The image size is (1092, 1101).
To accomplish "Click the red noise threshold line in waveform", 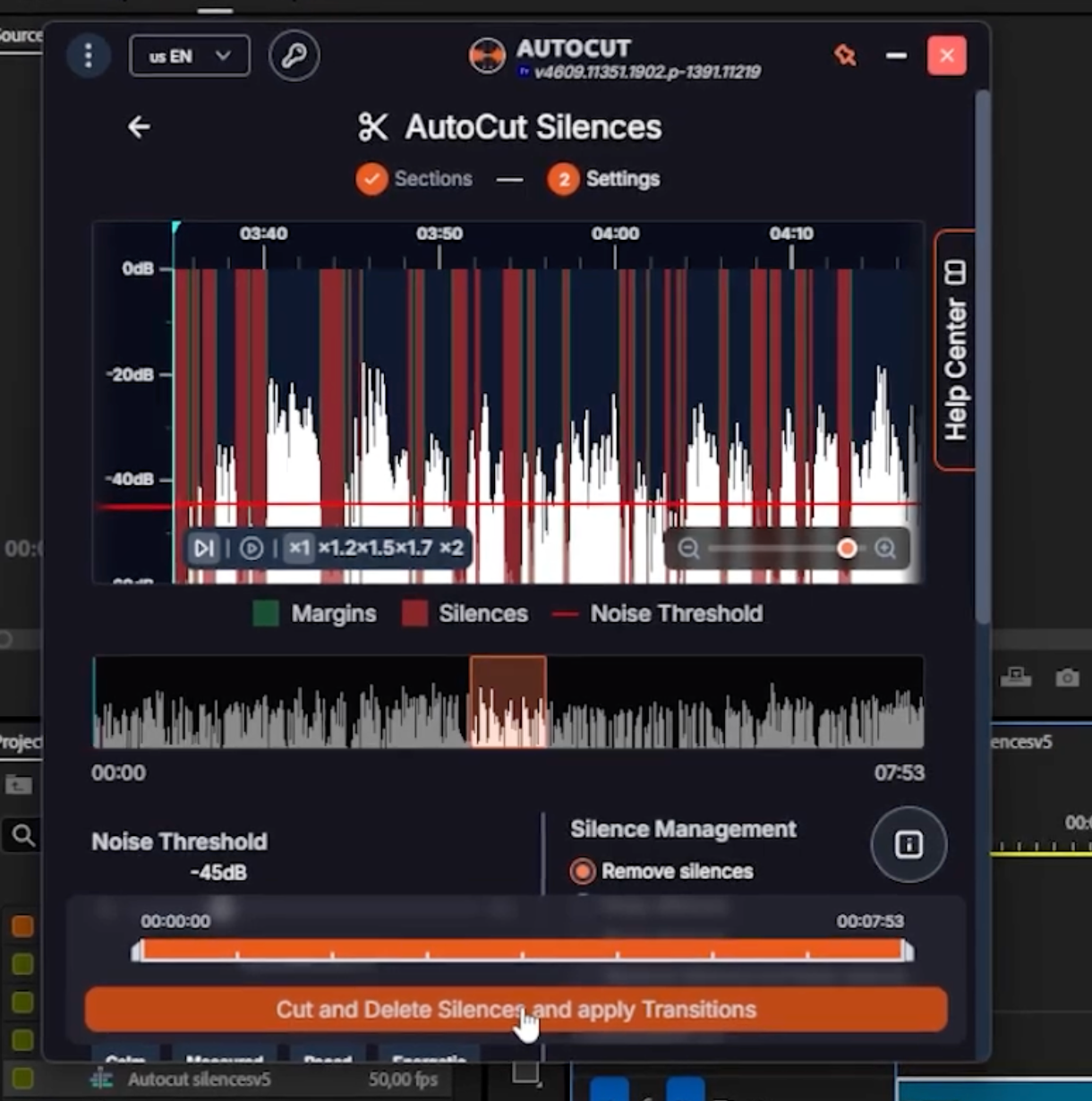I will [x=510, y=506].
